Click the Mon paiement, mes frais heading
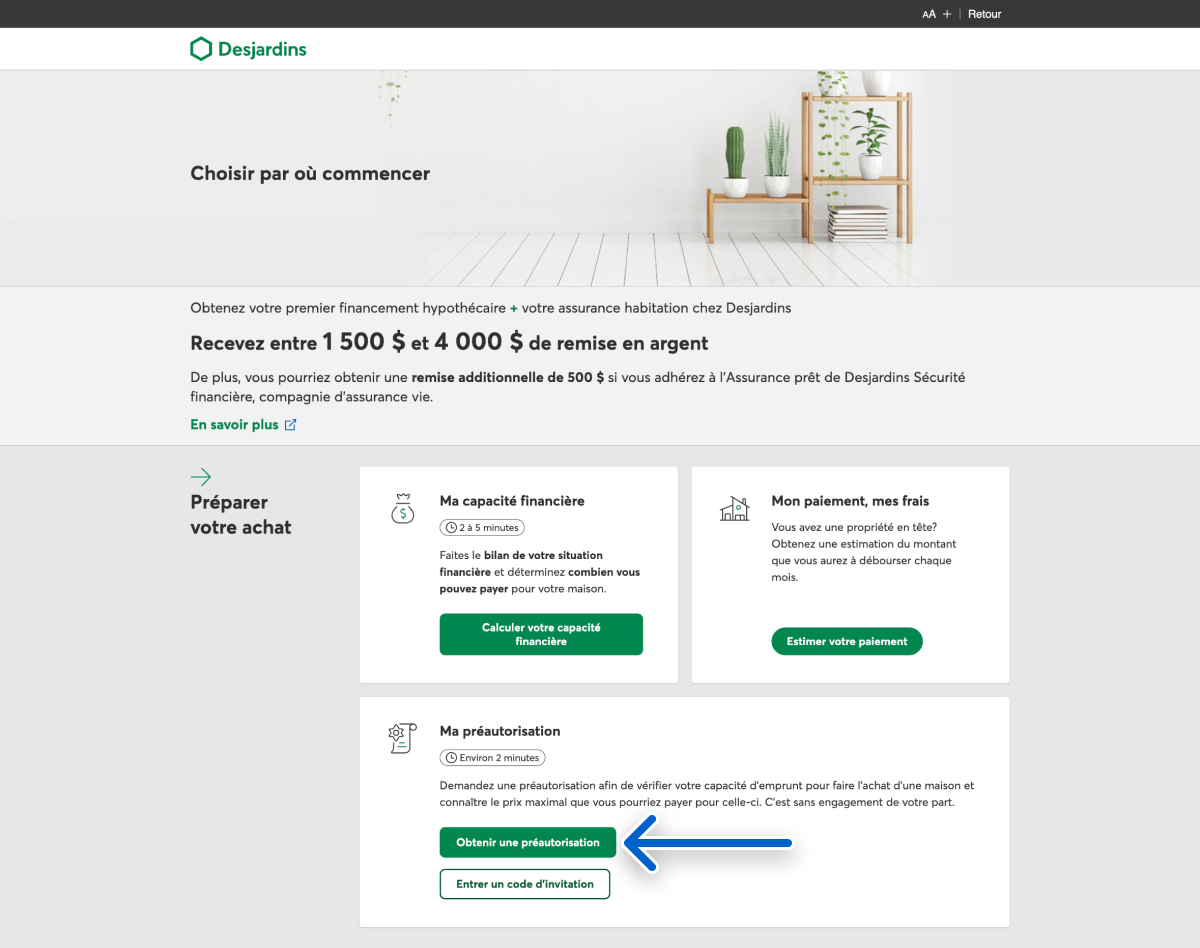 pyautogui.click(x=850, y=501)
